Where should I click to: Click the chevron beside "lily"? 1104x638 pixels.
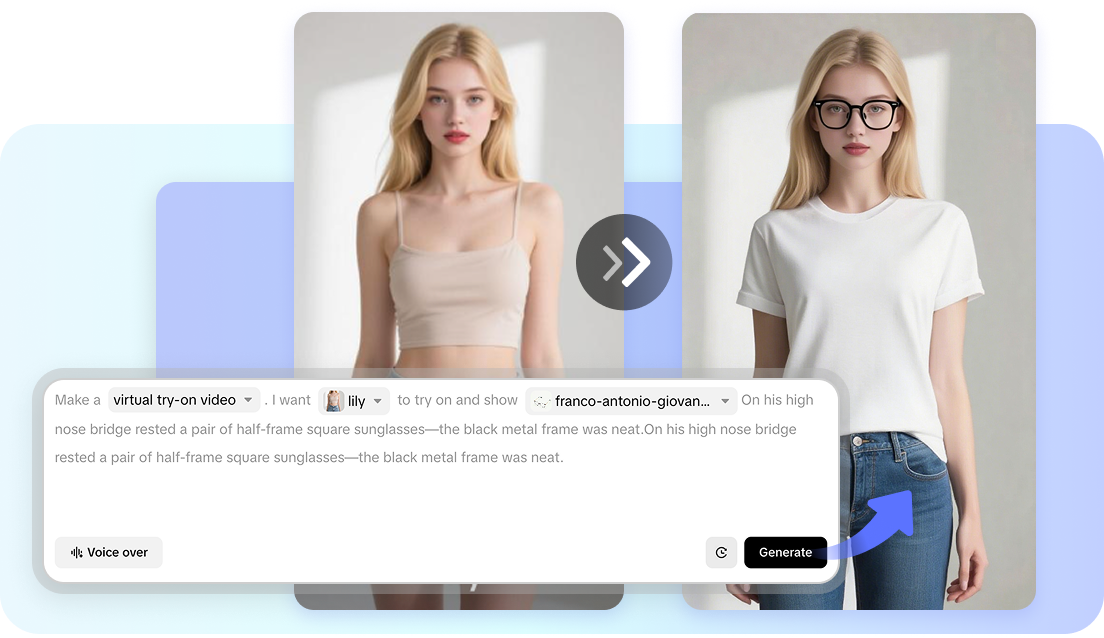point(376,399)
